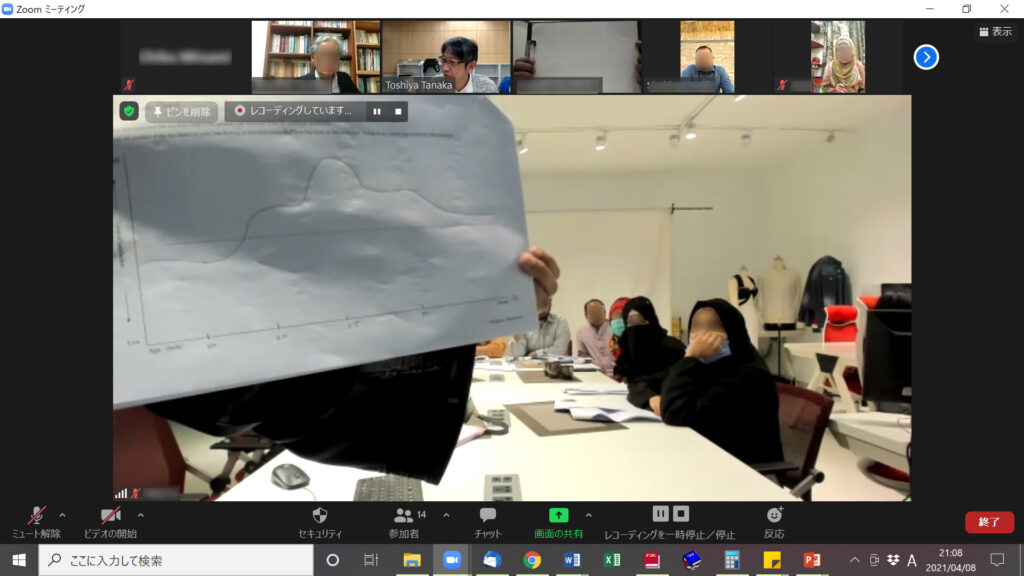Open the 表示 view menu
The width and height of the screenshot is (1024, 576).
[x=995, y=32]
